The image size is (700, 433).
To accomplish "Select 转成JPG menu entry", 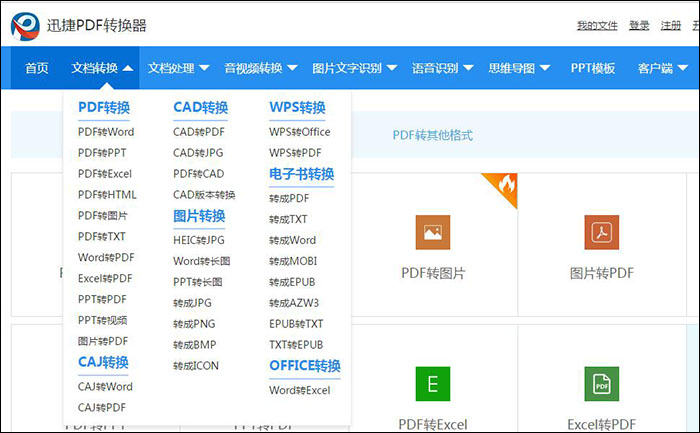I will click(192, 303).
